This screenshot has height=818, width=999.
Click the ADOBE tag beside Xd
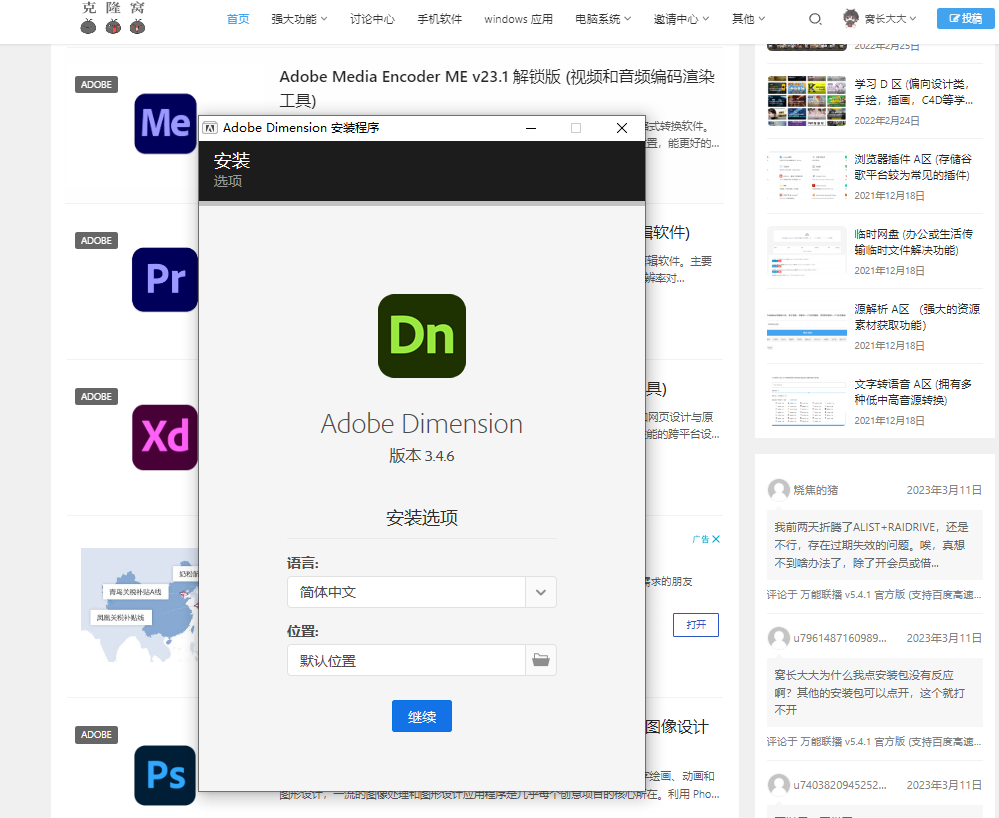[x=96, y=396]
